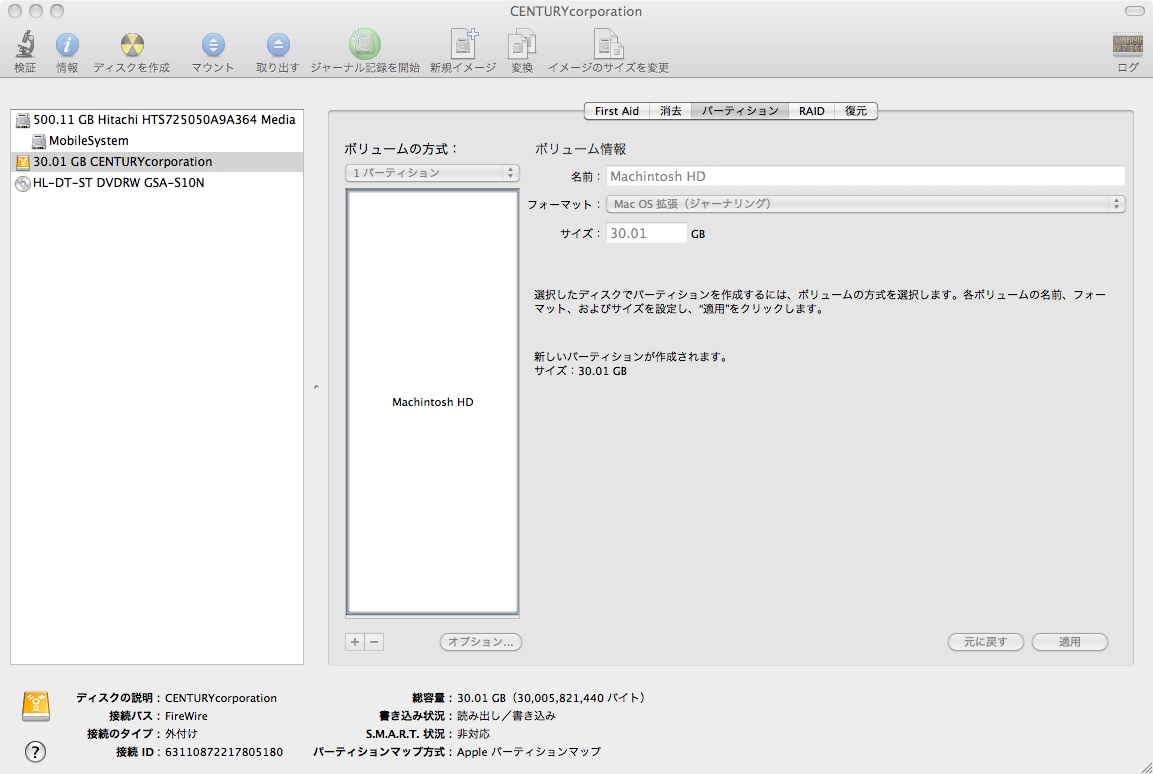Click the 取り出す (Eject) toolbar icon
Screen dimensions: 1153x774
click(x=277, y=46)
